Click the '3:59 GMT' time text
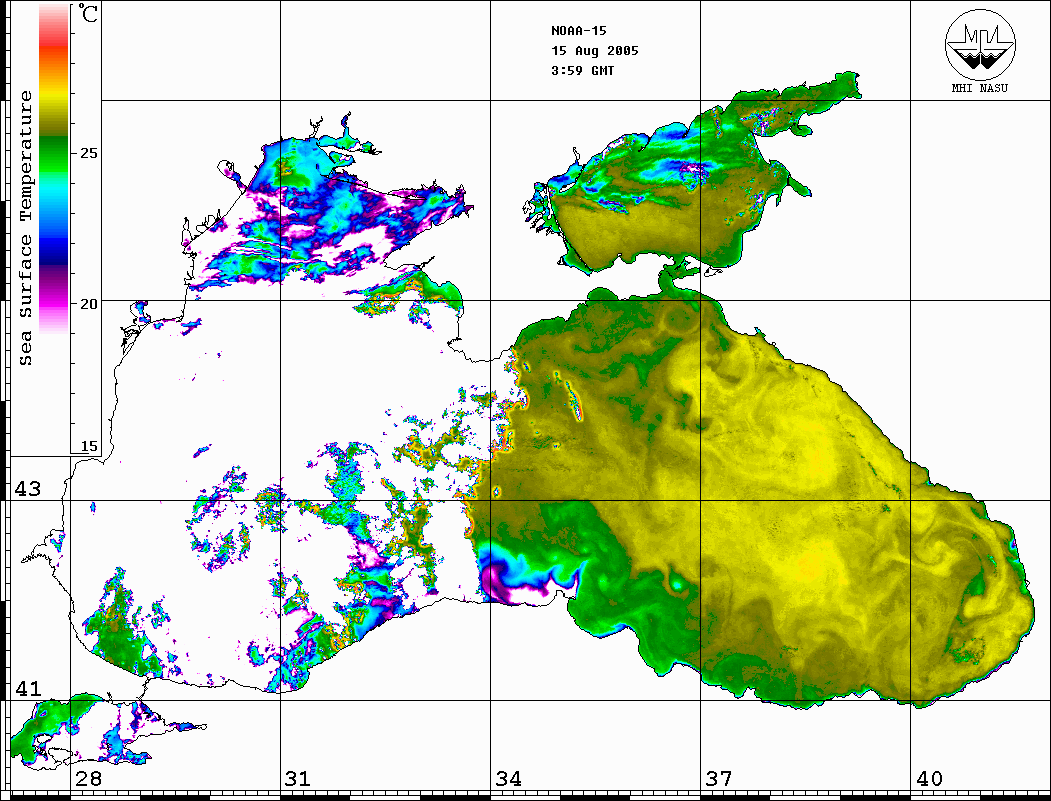Screen dimensions: 1051x801 582,70
